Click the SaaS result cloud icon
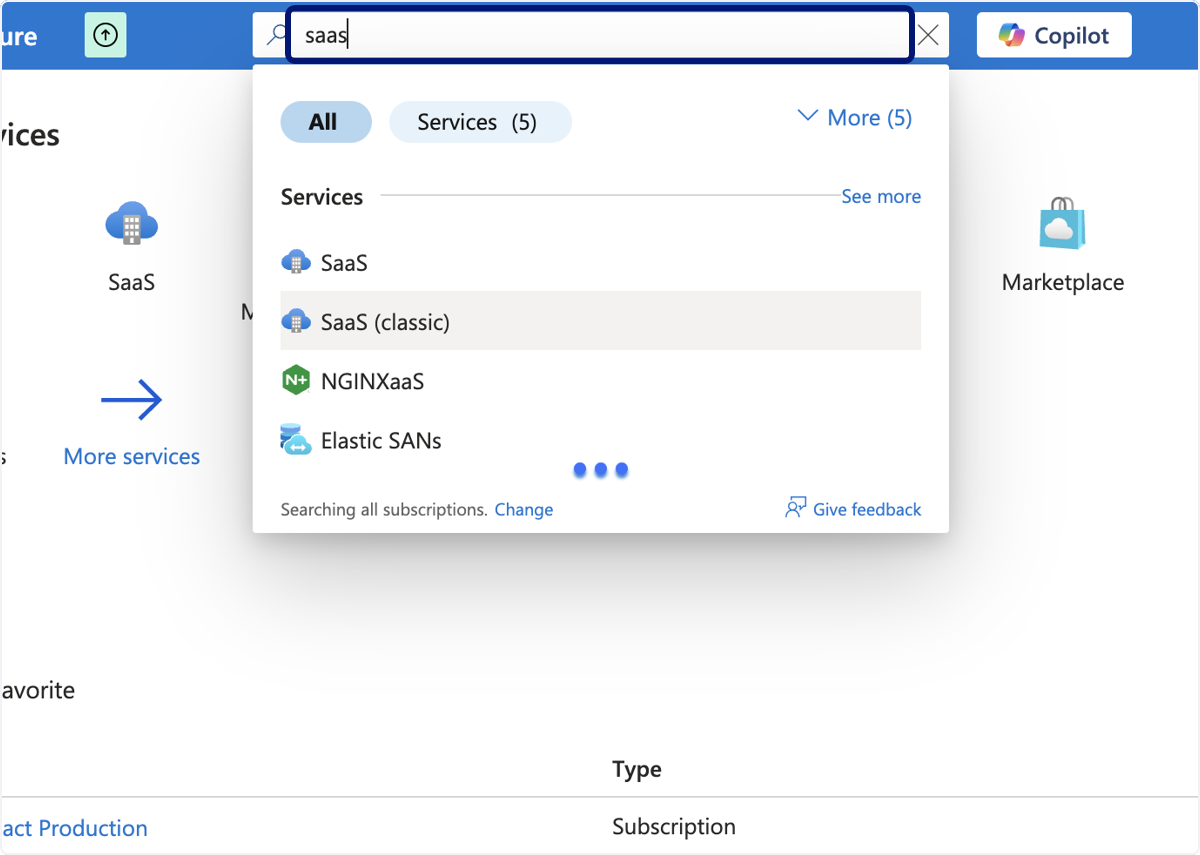The width and height of the screenshot is (1200, 855). point(296,263)
